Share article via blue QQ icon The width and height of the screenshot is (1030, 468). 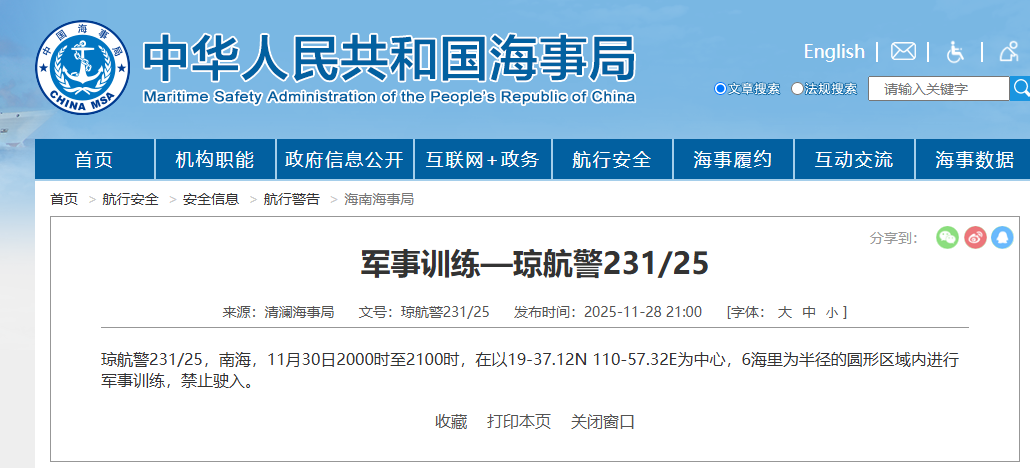[1002, 237]
